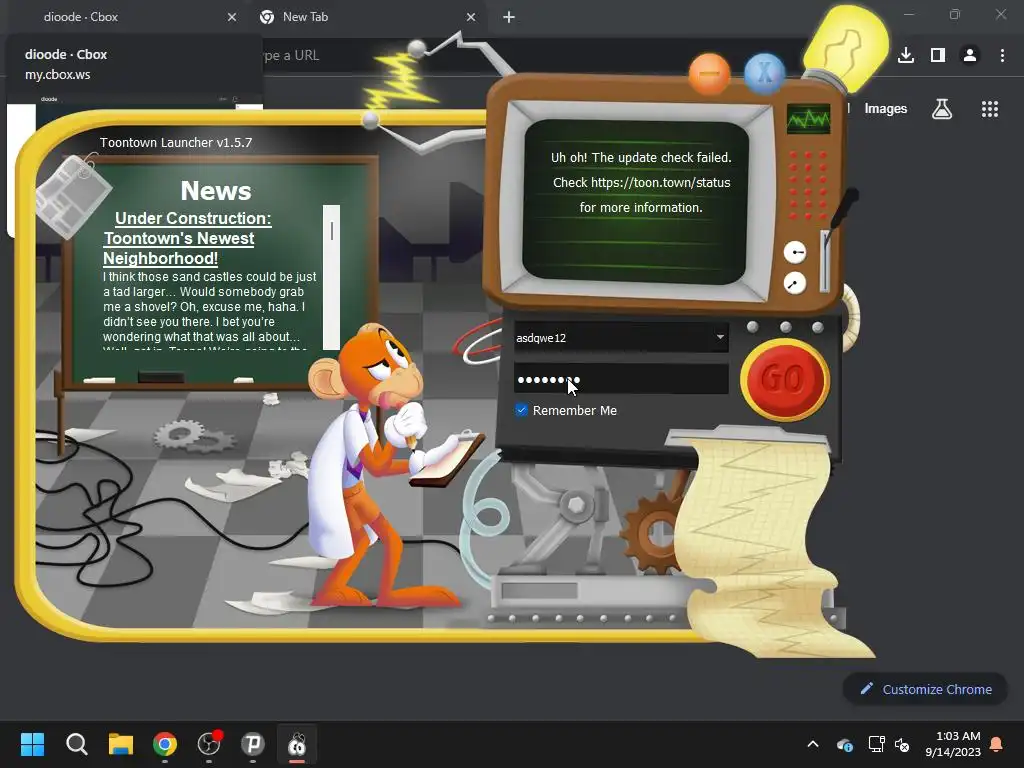
Task: Click cloud sync tray icon
Action: [844, 744]
